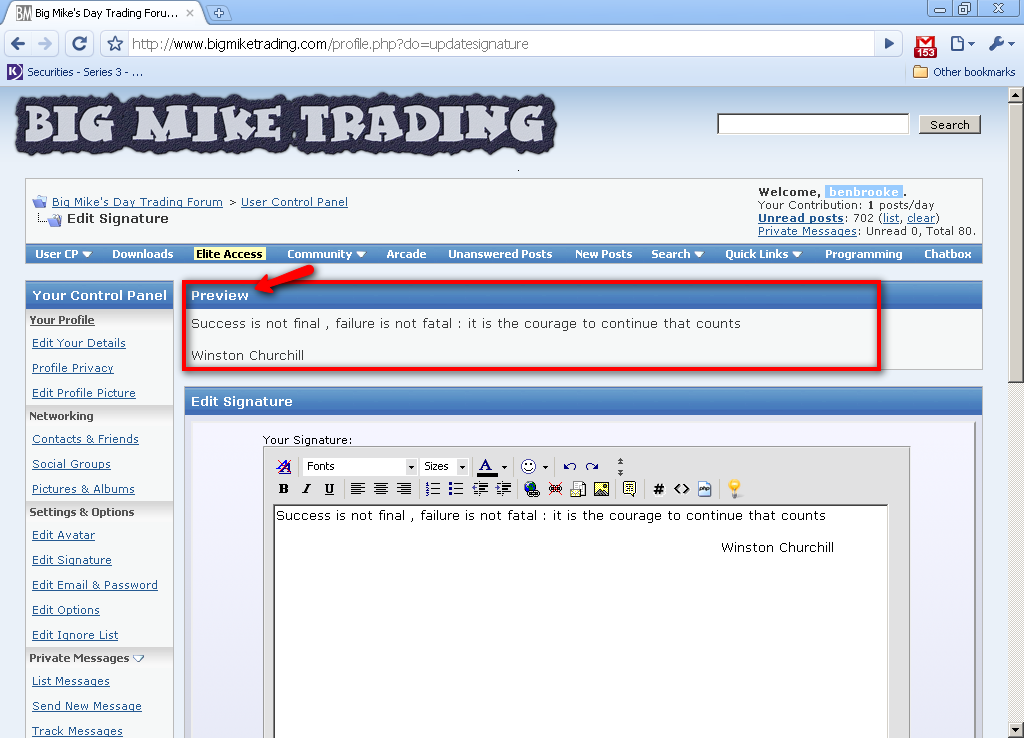Wrap selection in QUOTE tags
This screenshot has height=738, width=1024.
click(630, 489)
